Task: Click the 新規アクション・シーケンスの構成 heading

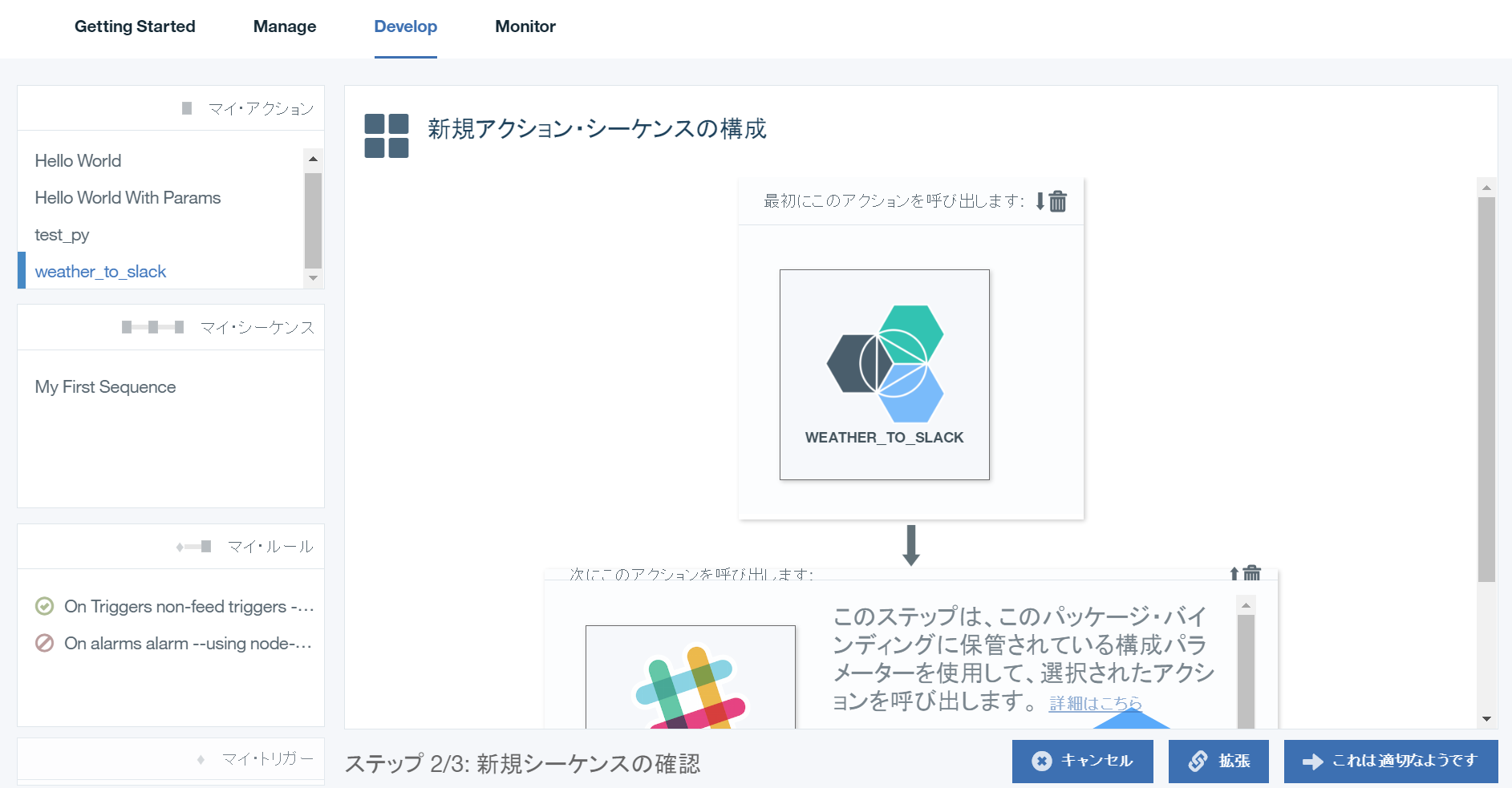Action: (597, 128)
